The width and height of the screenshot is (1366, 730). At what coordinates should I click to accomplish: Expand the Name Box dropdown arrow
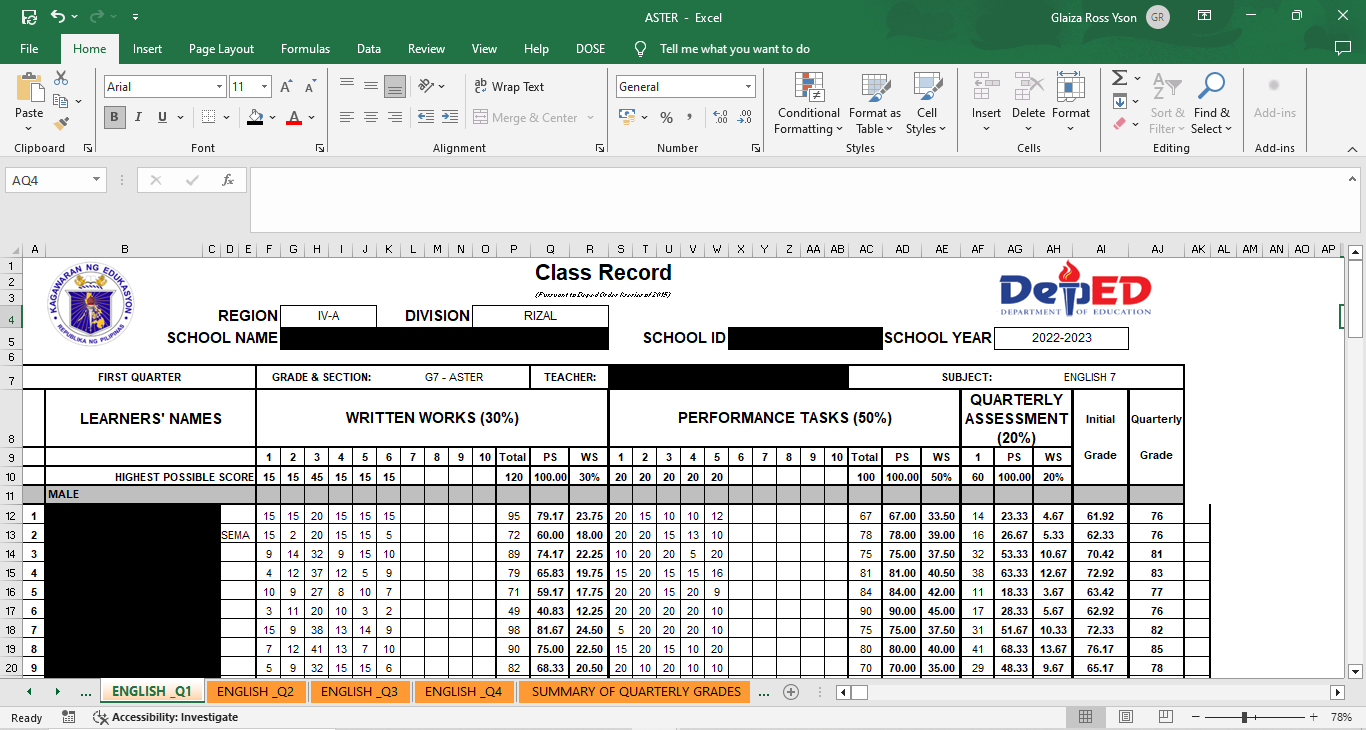tap(97, 180)
